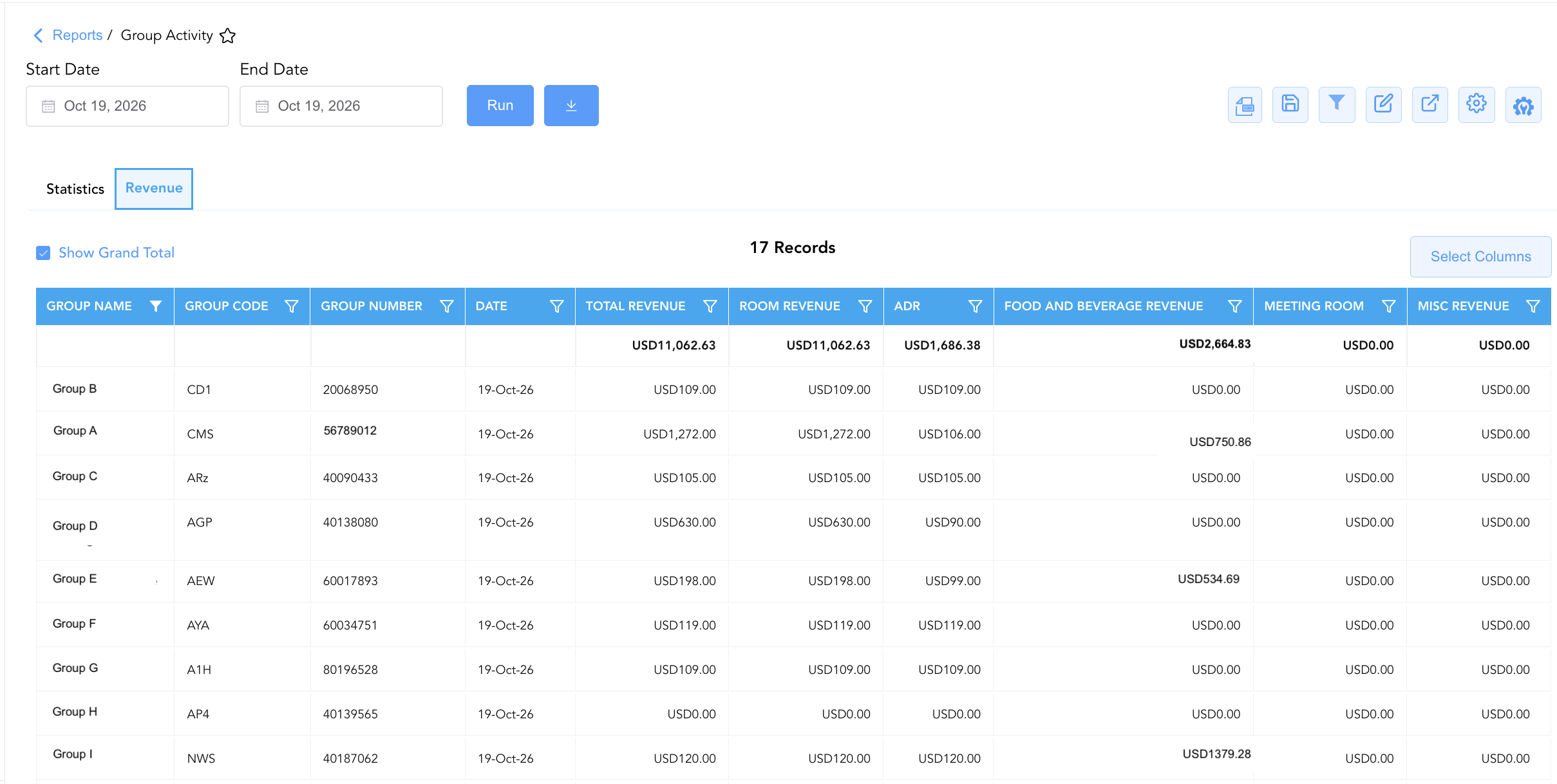The height and width of the screenshot is (784, 1557).
Task: Filter the Group Number column
Action: click(447, 306)
